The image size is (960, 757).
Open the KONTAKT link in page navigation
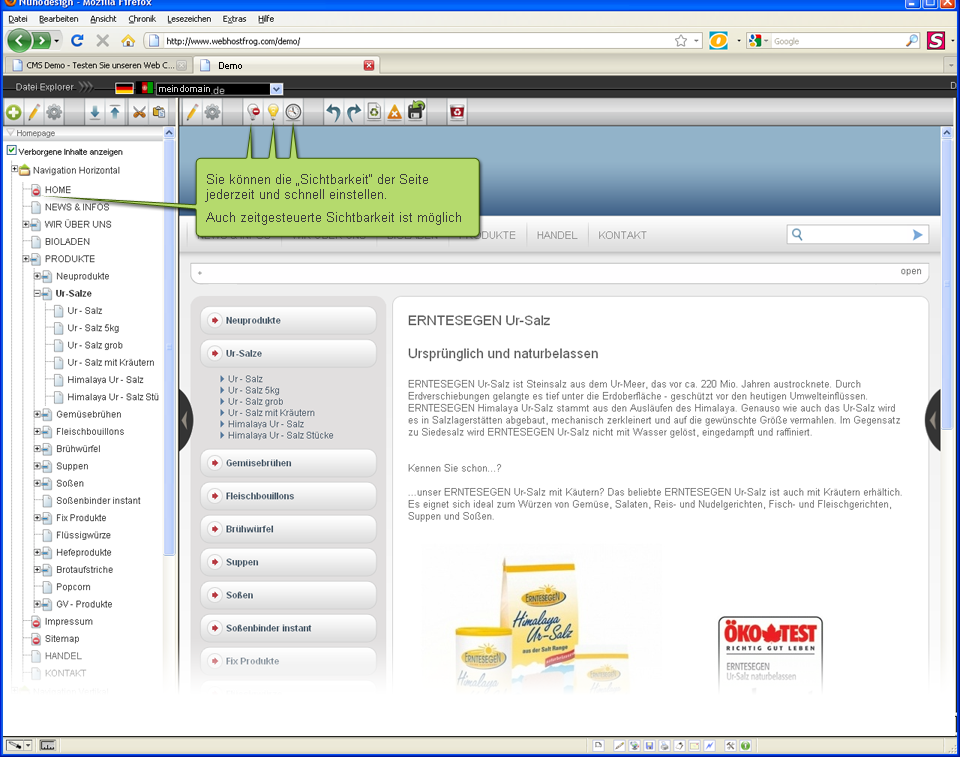622,235
